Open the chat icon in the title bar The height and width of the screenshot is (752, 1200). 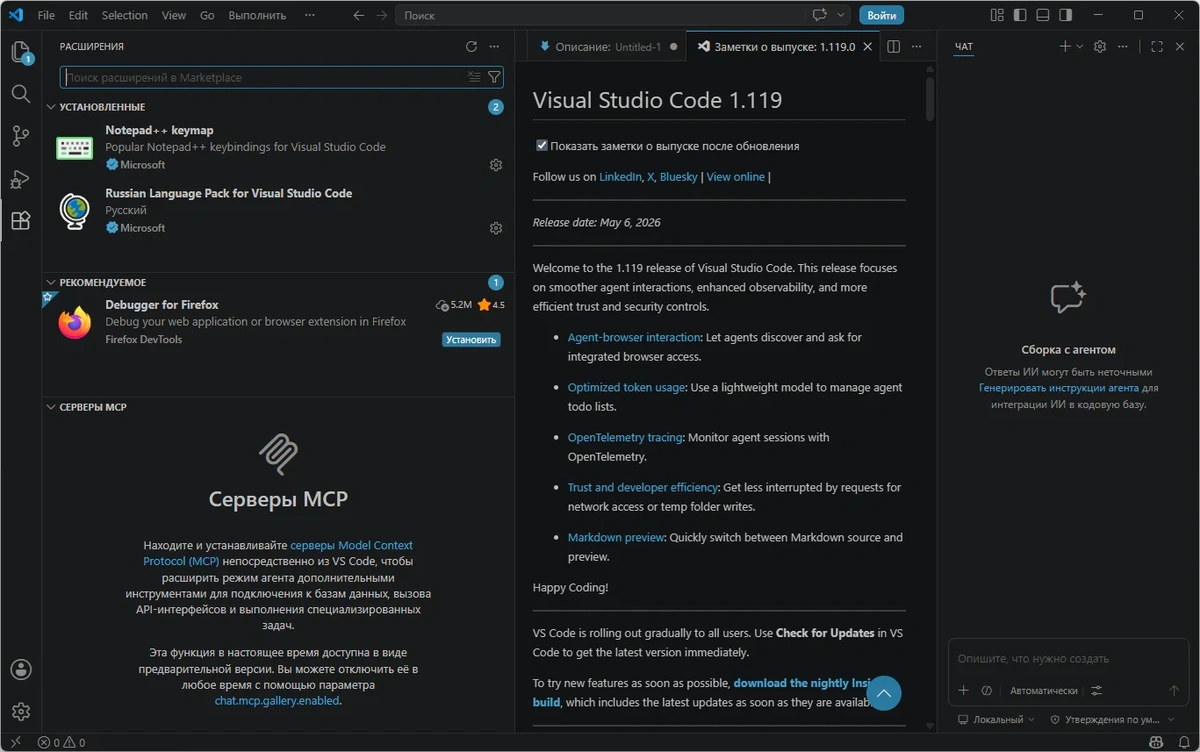tap(820, 15)
